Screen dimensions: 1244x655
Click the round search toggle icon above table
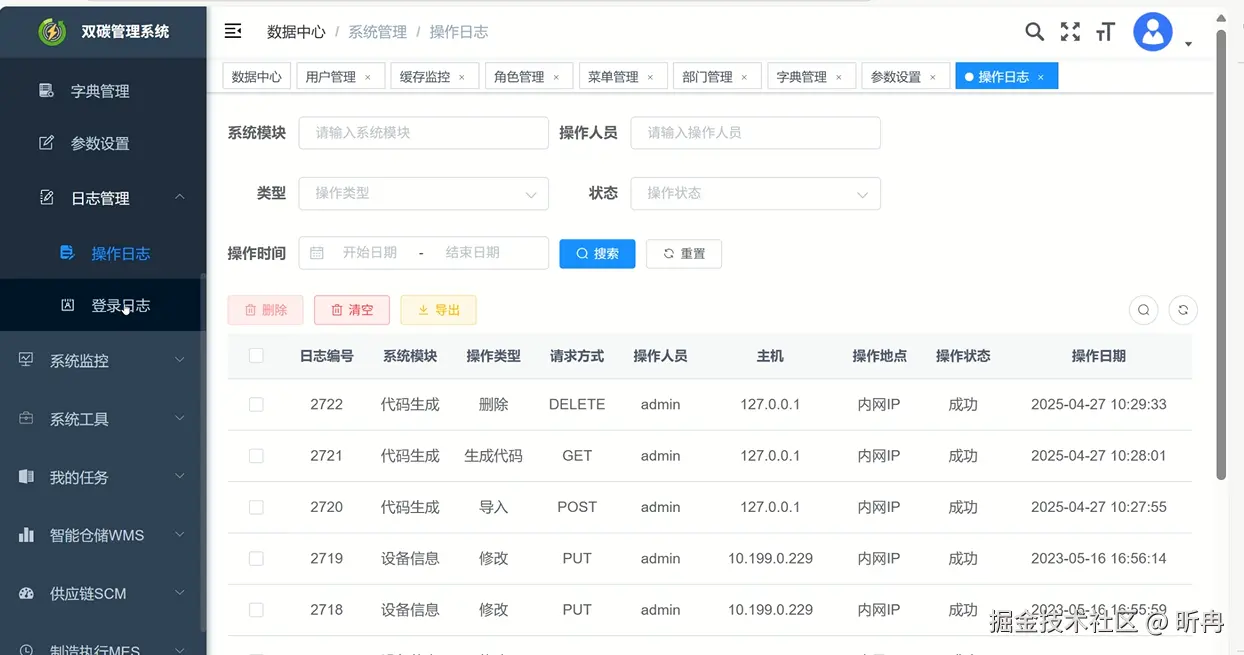[x=1143, y=310]
